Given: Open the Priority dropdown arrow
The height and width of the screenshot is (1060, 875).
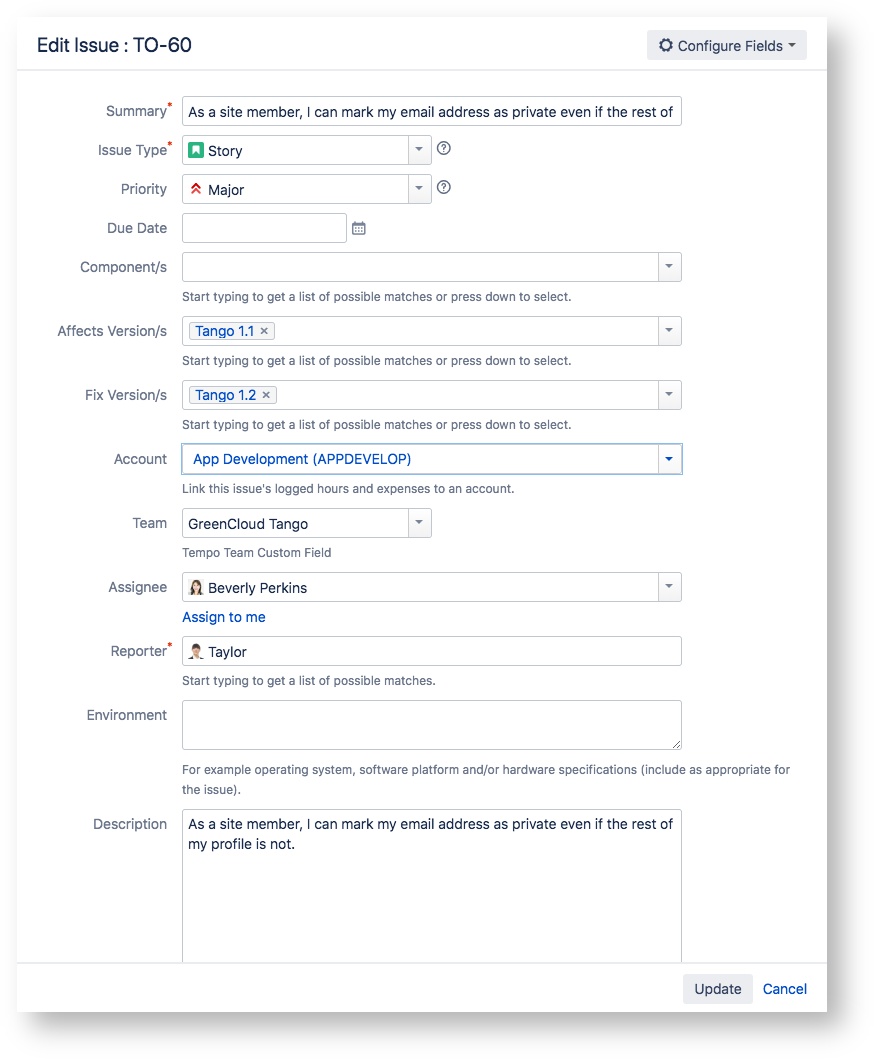Looking at the screenshot, I should (419, 189).
